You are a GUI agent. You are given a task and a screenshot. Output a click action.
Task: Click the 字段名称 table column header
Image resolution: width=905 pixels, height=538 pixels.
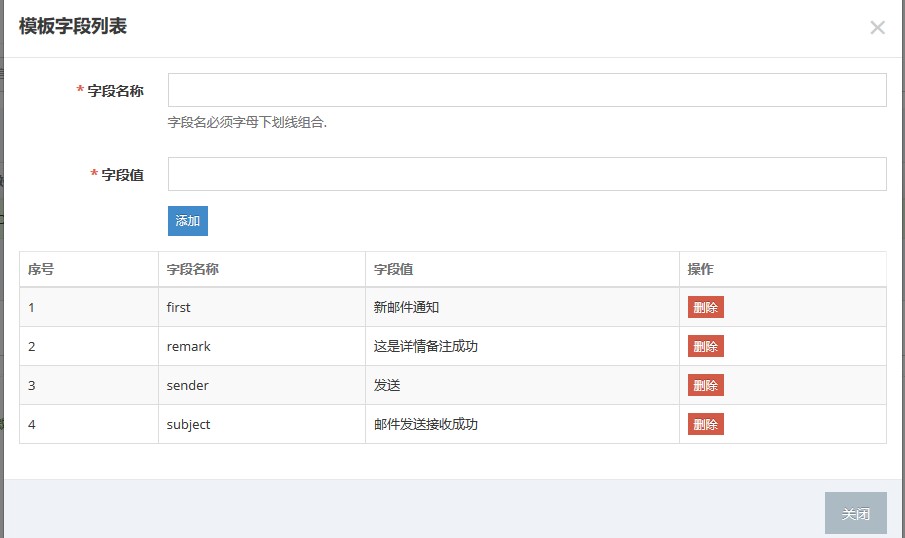pyautogui.click(x=193, y=269)
